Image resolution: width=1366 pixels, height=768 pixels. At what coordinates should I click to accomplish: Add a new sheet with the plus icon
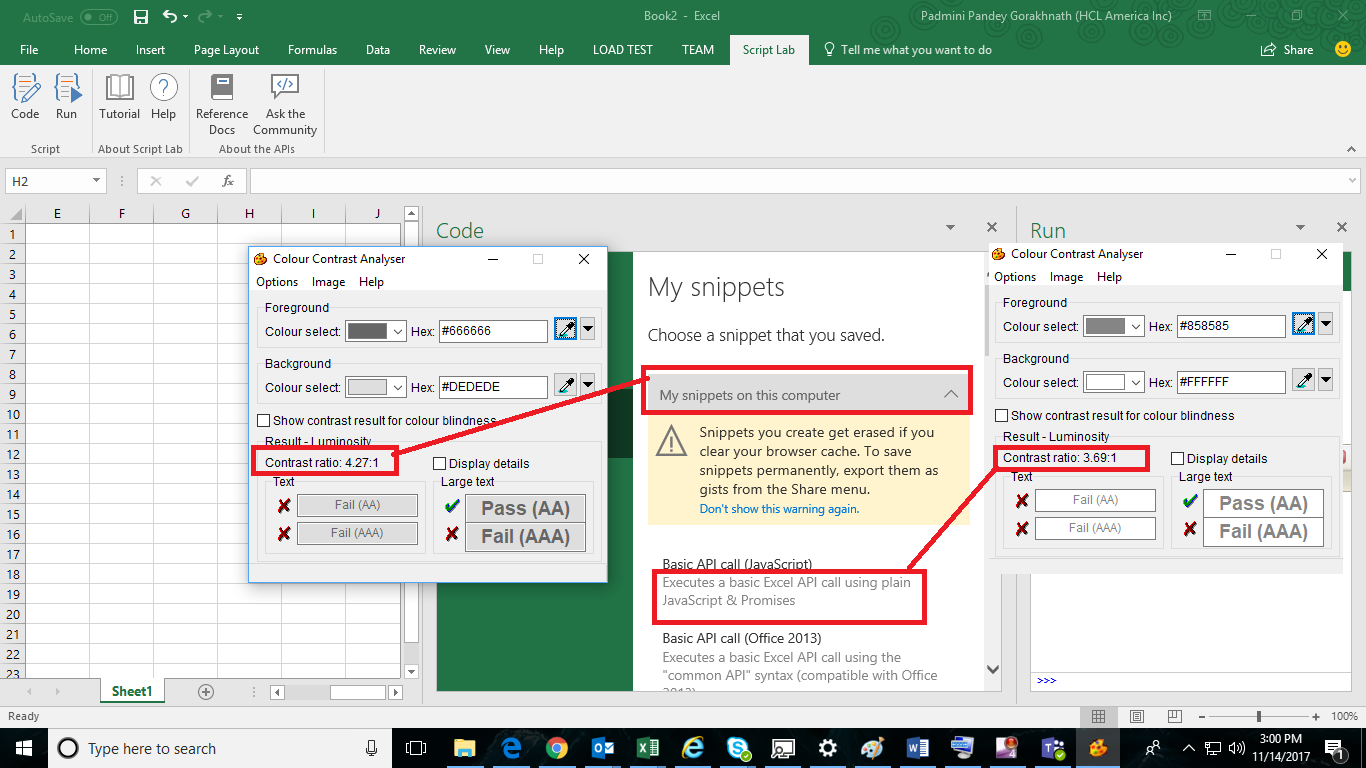pyautogui.click(x=206, y=691)
